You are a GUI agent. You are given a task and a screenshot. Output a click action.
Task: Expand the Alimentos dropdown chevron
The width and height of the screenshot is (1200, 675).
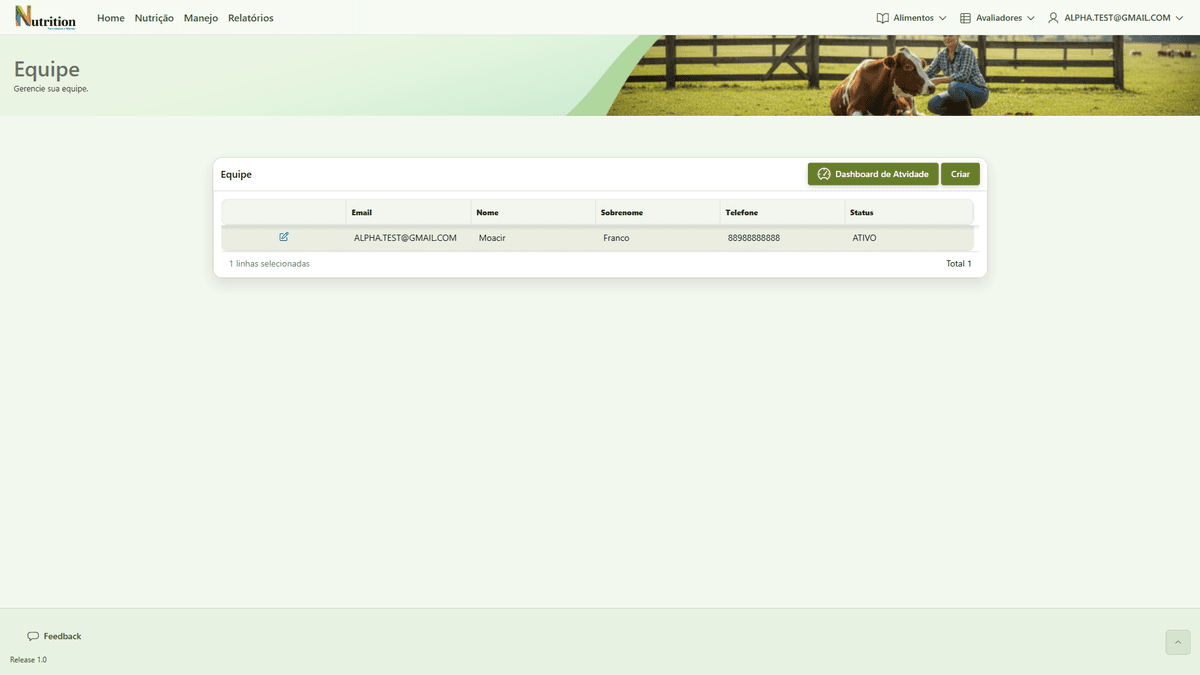click(x=942, y=18)
